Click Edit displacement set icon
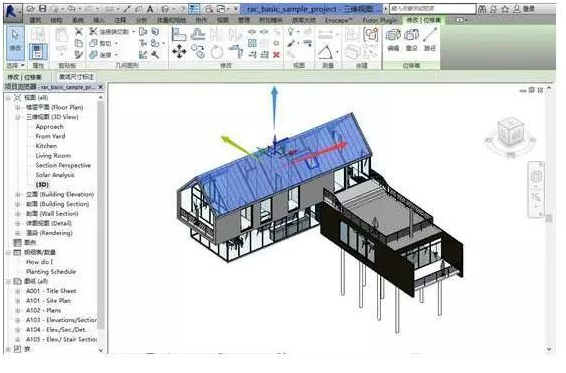 393,39
